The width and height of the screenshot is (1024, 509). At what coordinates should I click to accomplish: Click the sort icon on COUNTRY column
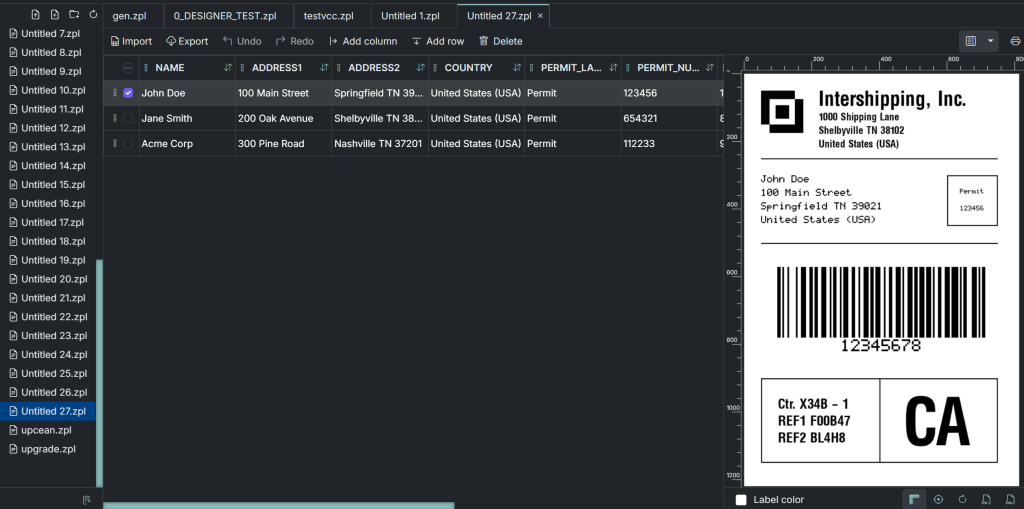[517, 68]
